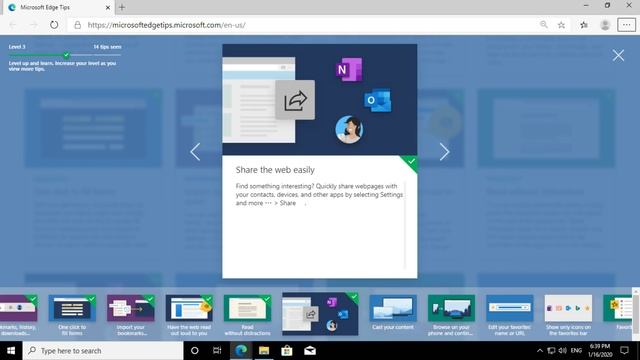640x360 pixels.
Task: Open the Action Center notifications
Action: pos(624,351)
